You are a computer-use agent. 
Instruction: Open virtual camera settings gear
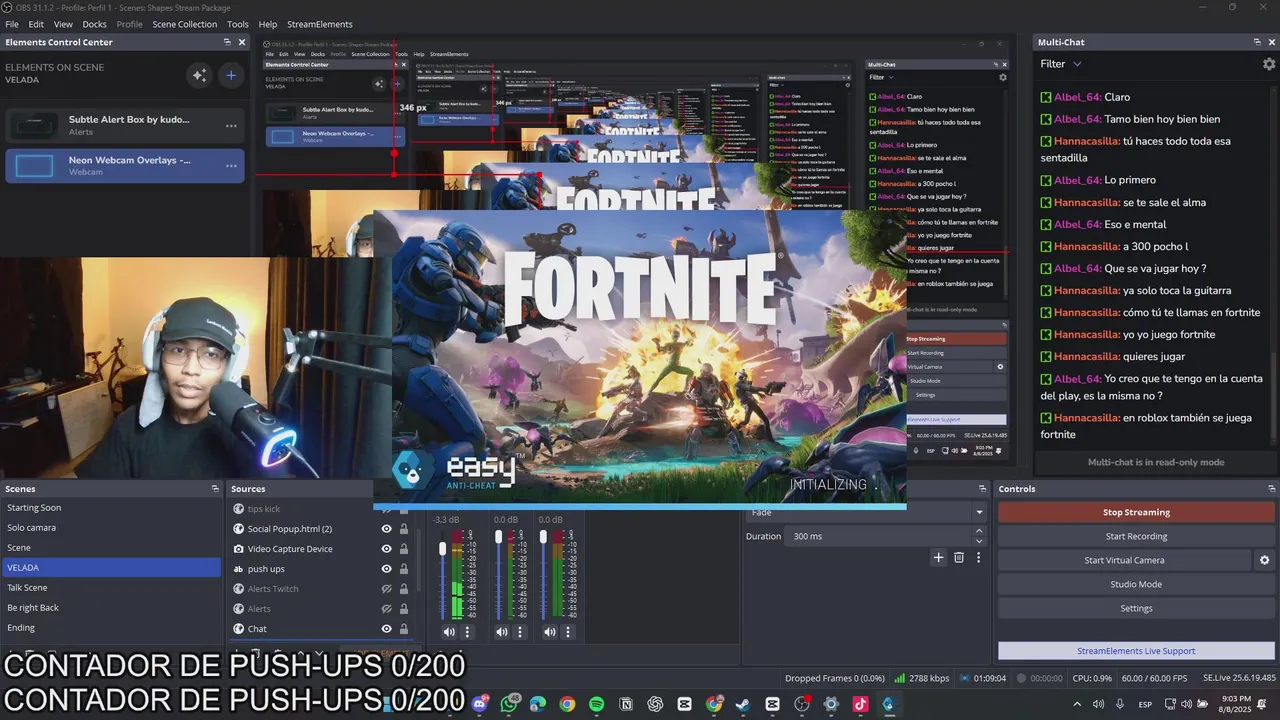point(1264,560)
